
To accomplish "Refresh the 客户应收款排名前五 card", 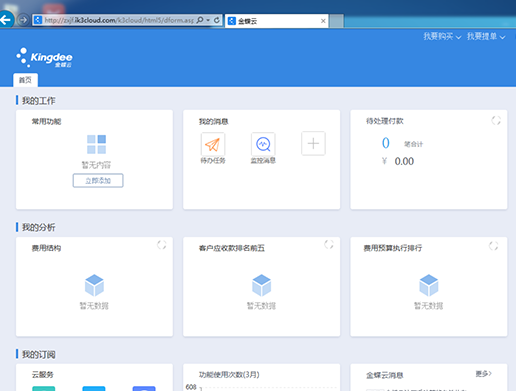I will coord(329,244).
